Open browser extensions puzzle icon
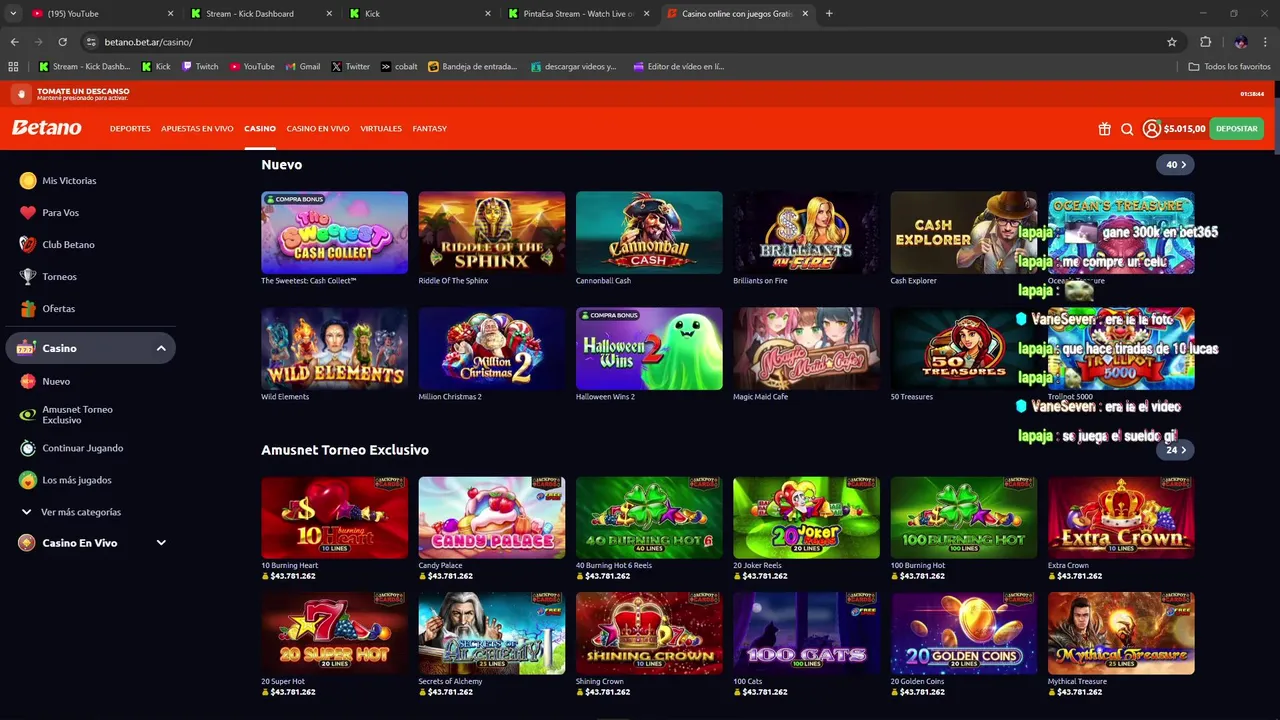The width and height of the screenshot is (1280, 720). pos(1205,42)
